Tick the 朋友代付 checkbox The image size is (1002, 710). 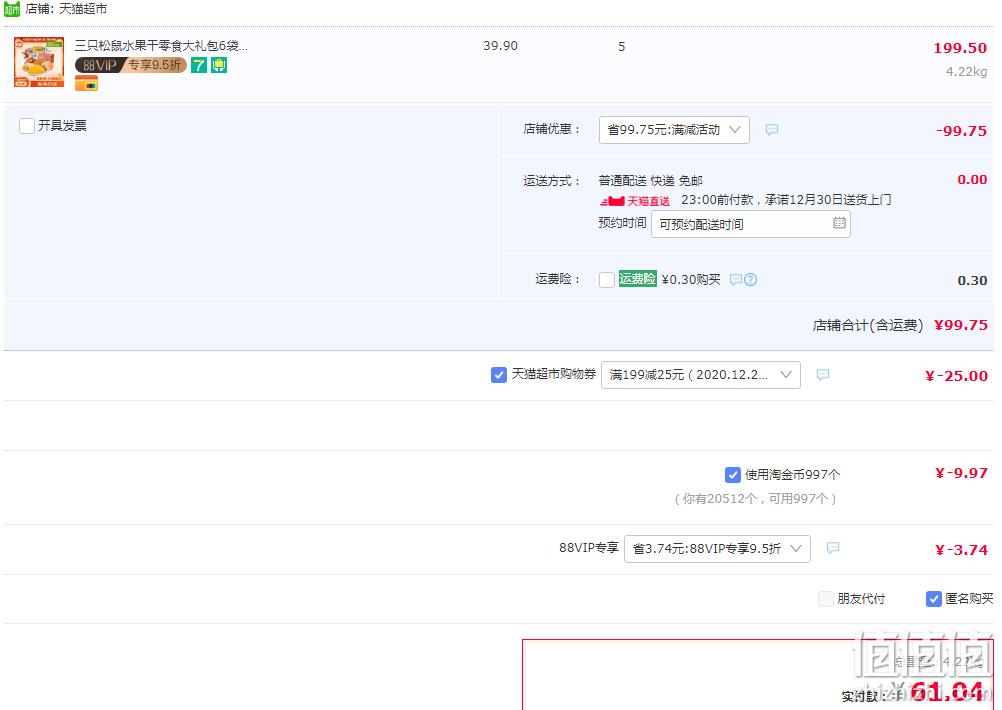826,599
